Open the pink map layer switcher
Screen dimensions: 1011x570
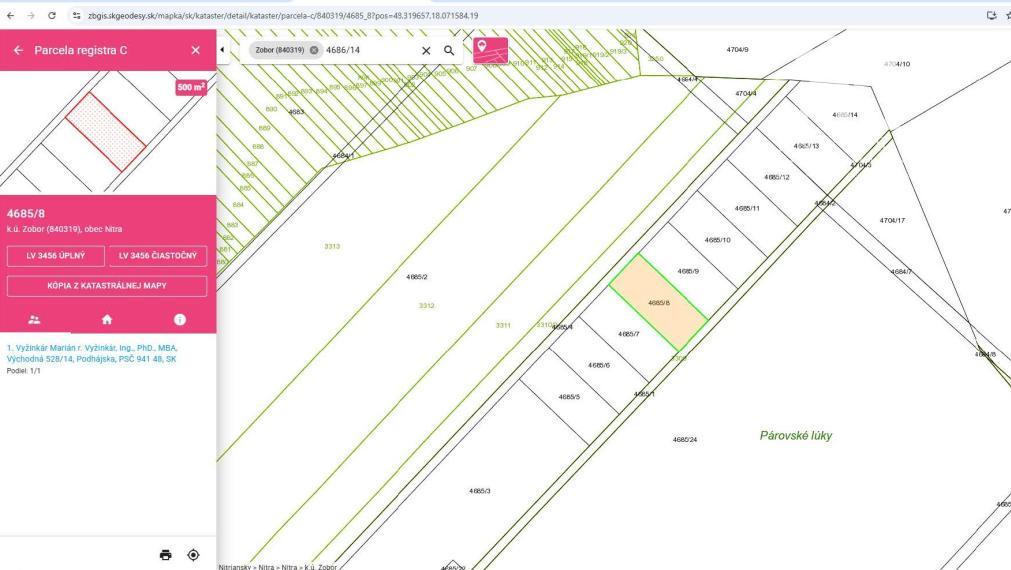click(490, 50)
